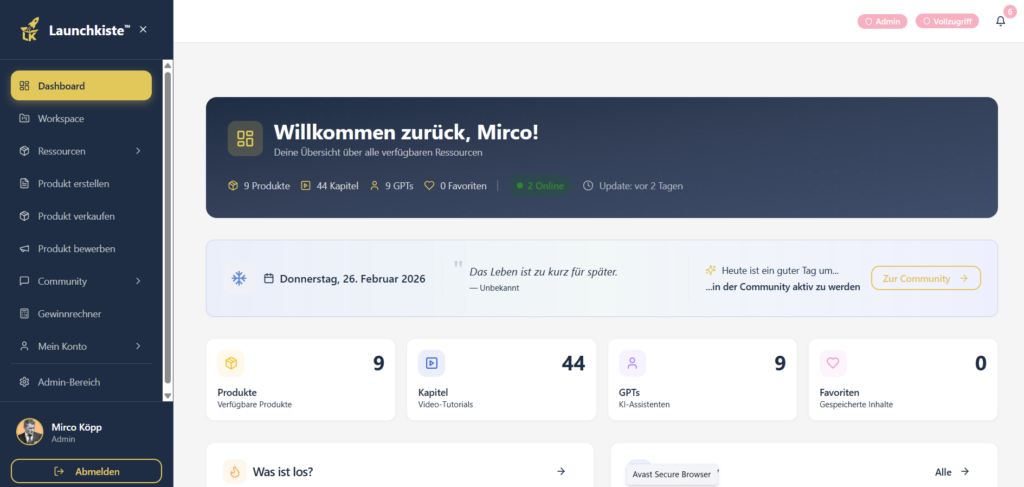The width and height of the screenshot is (1024, 487).
Task: Click the sidebar scrollbar down arrow
Action: pyautogui.click(x=168, y=396)
